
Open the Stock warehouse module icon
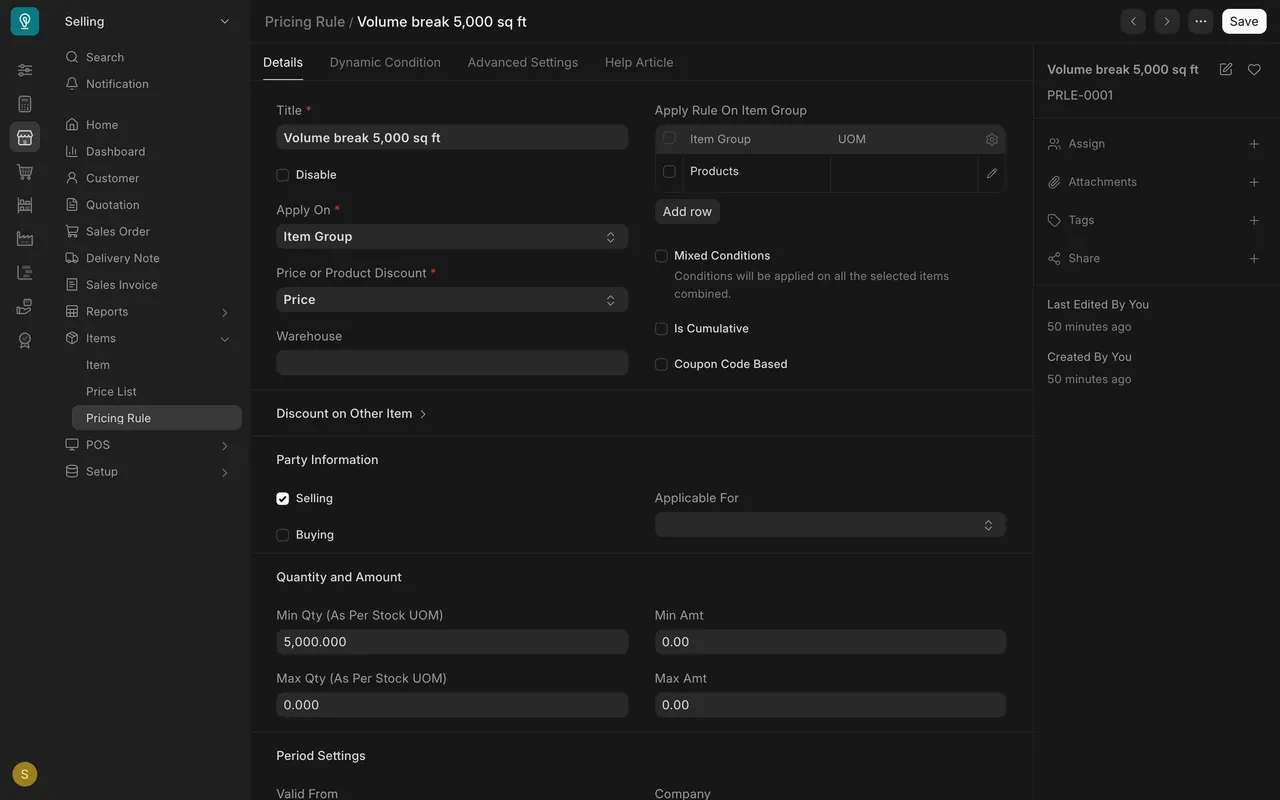pyautogui.click(x=25, y=205)
